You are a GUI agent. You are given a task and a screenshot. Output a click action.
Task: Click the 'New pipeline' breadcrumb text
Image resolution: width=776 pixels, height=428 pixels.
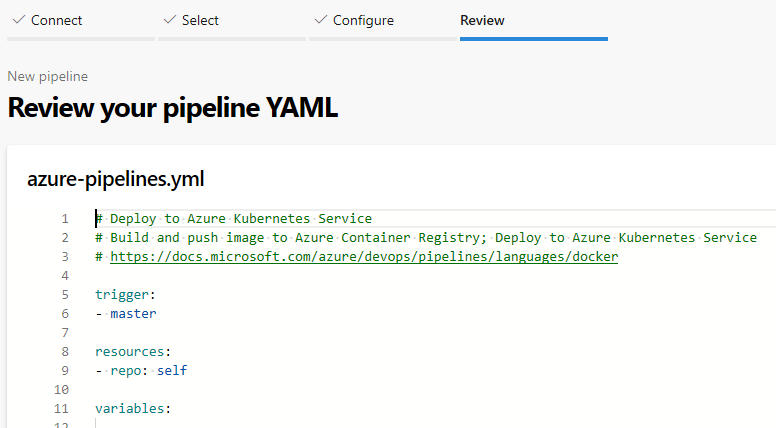click(48, 77)
